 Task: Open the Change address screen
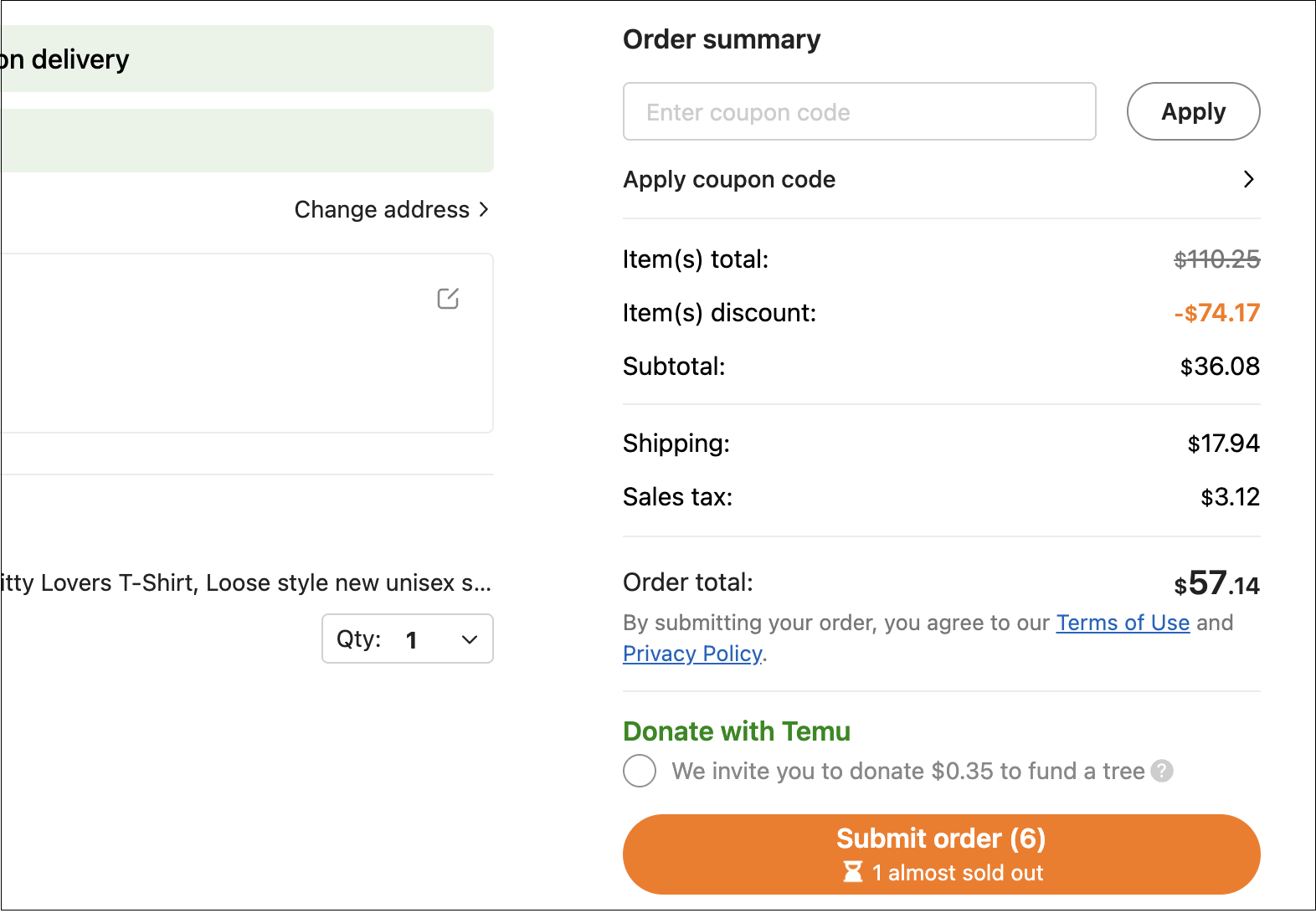click(x=382, y=209)
